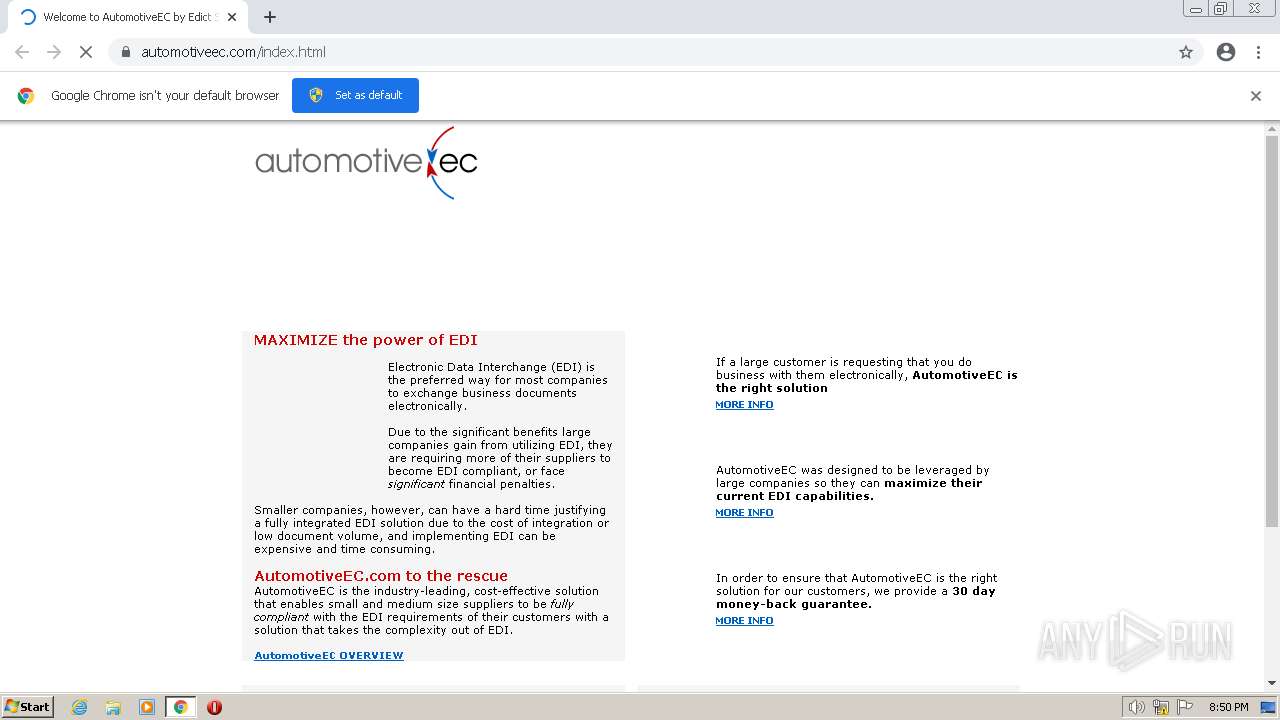This screenshot has height=720, width=1280.
Task: Click the padlock site info icon
Action: point(126,52)
